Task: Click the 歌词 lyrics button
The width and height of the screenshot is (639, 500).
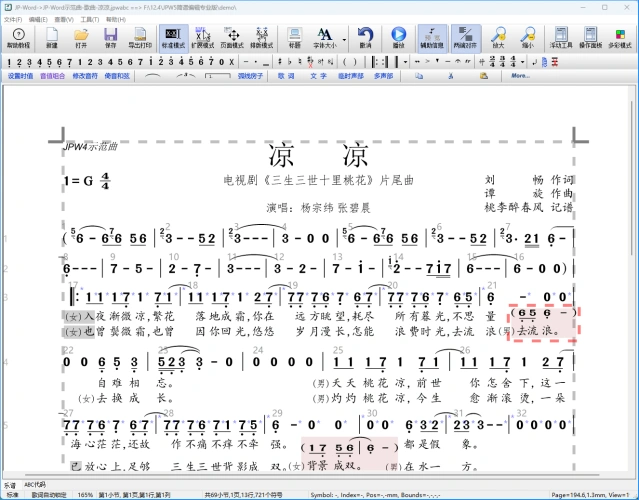Action: click(x=286, y=75)
